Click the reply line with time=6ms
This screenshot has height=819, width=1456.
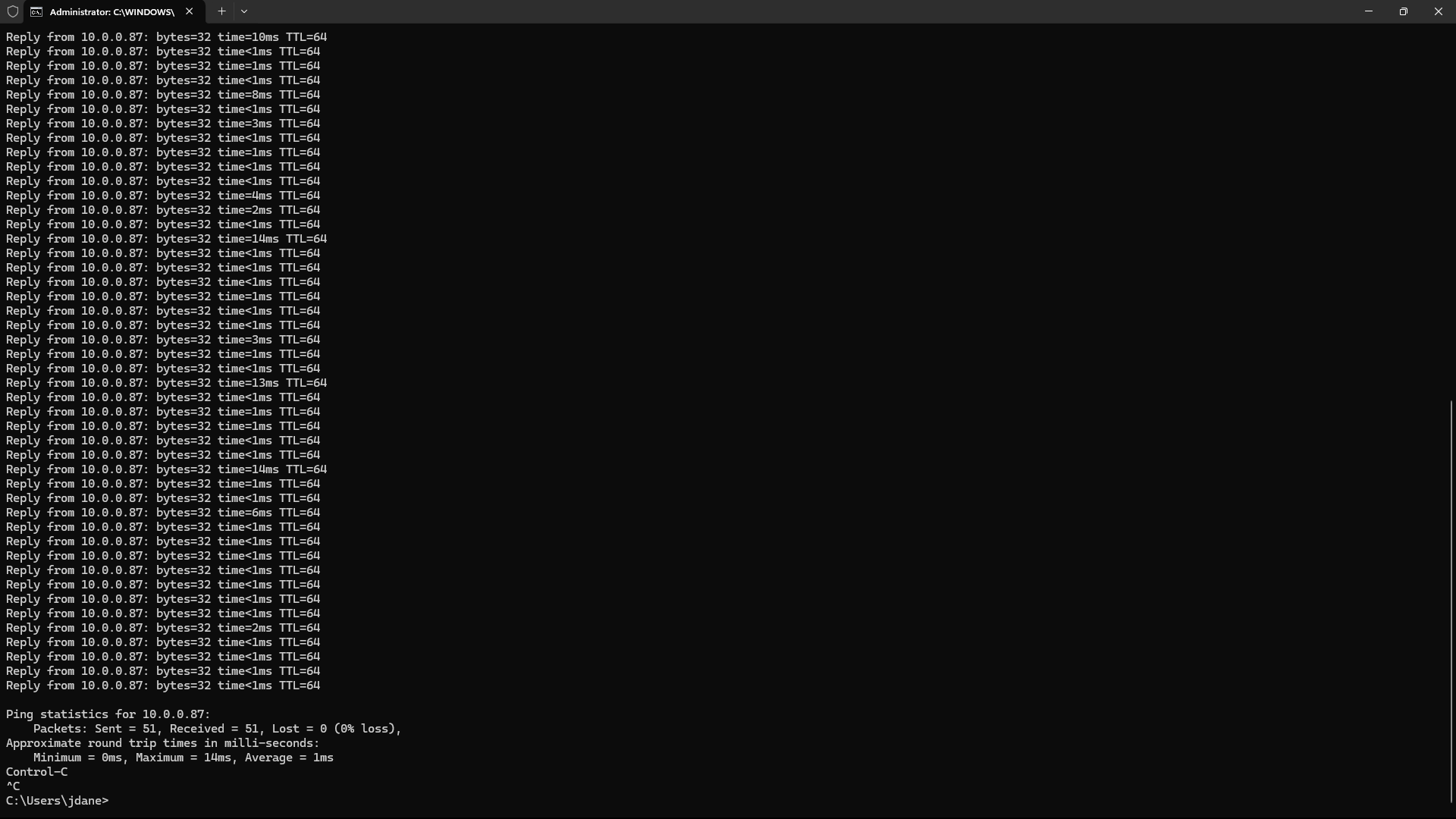[x=163, y=513]
